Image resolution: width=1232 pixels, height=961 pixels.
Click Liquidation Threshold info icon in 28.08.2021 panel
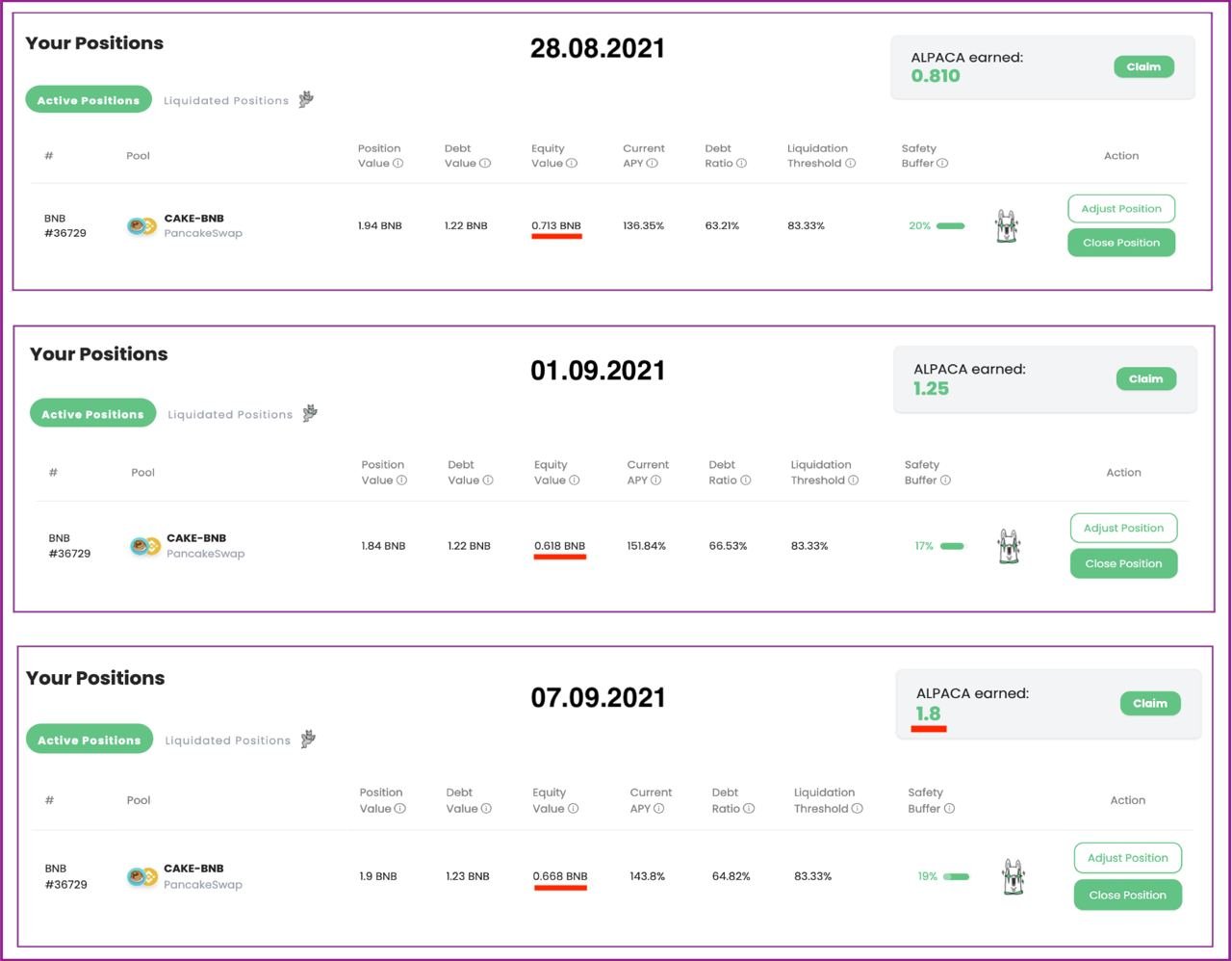(x=850, y=164)
